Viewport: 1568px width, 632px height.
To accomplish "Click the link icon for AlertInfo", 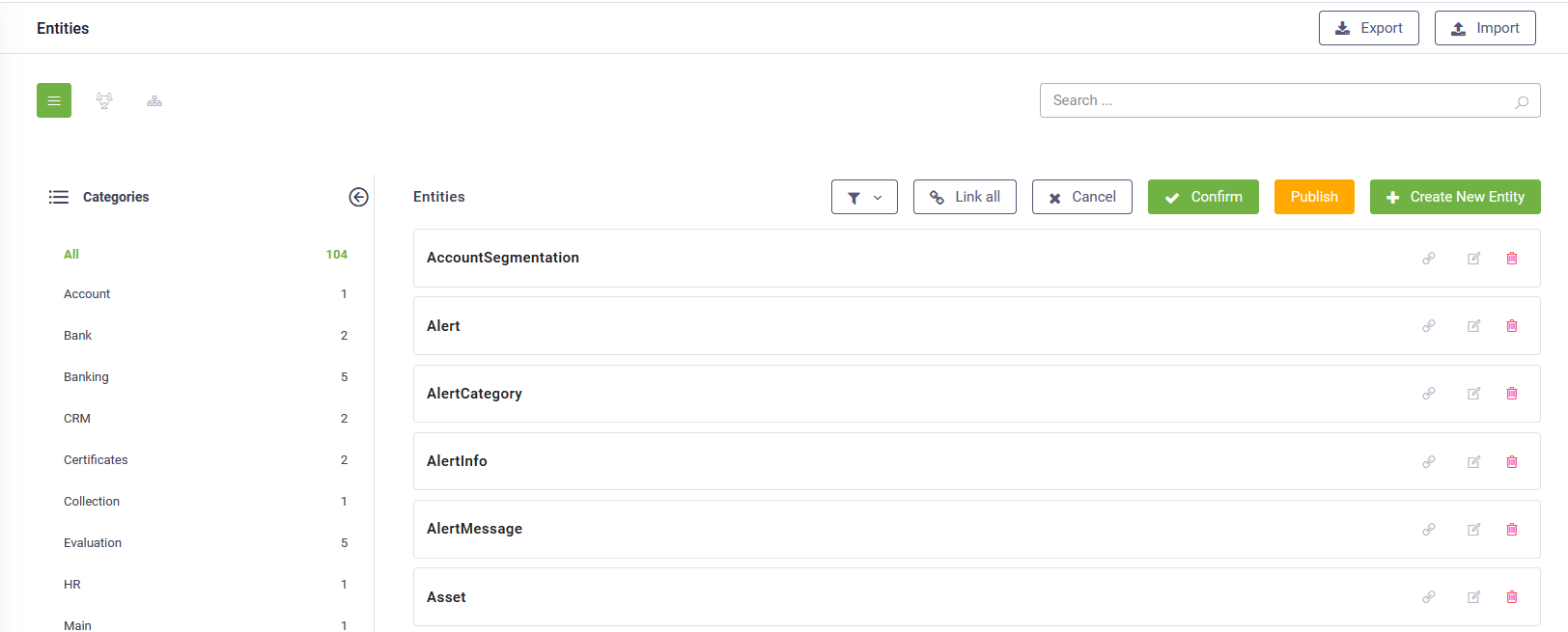I will coord(1428,462).
